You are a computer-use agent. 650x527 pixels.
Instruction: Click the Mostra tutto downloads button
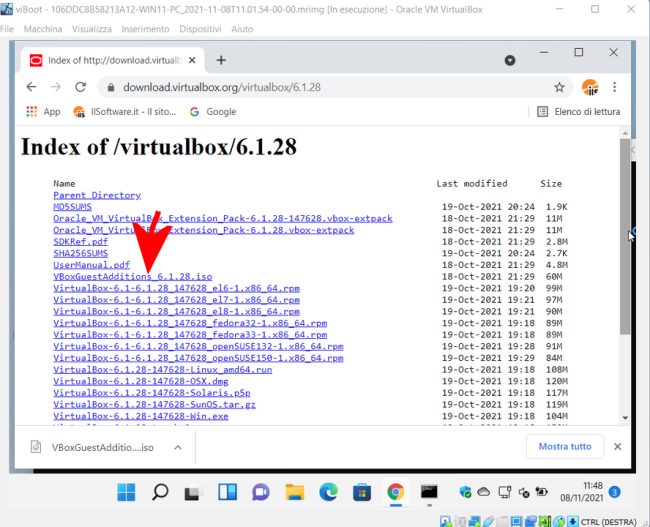(x=566, y=447)
